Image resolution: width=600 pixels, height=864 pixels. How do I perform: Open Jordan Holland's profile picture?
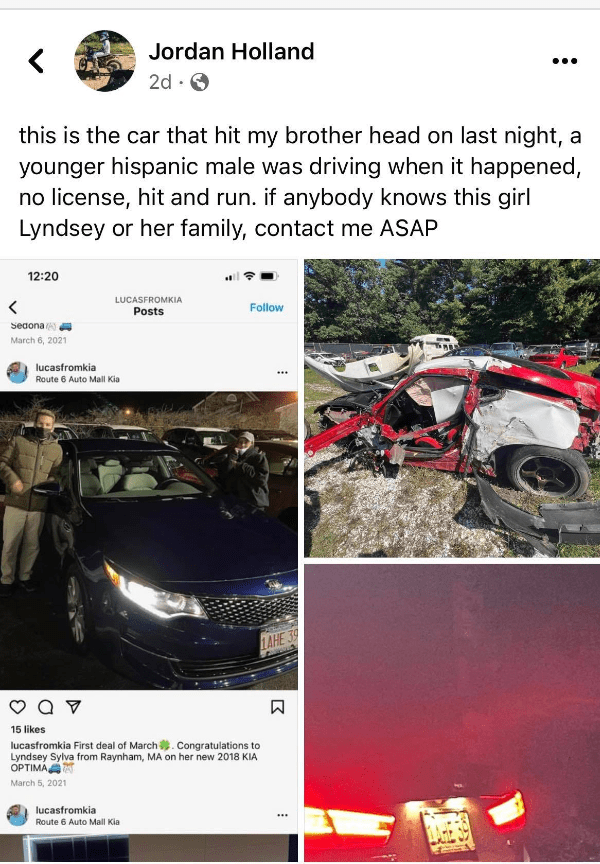click(x=105, y=61)
